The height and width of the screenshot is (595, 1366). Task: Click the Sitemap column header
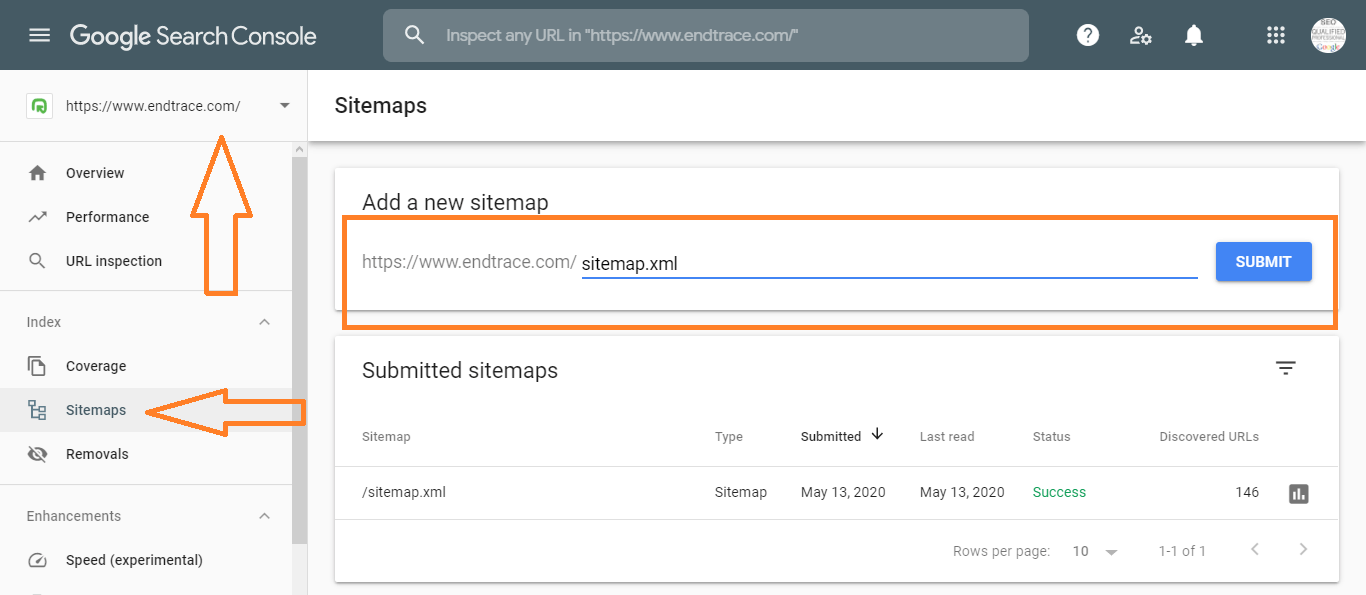pyautogui.click(x=386, y=436)
